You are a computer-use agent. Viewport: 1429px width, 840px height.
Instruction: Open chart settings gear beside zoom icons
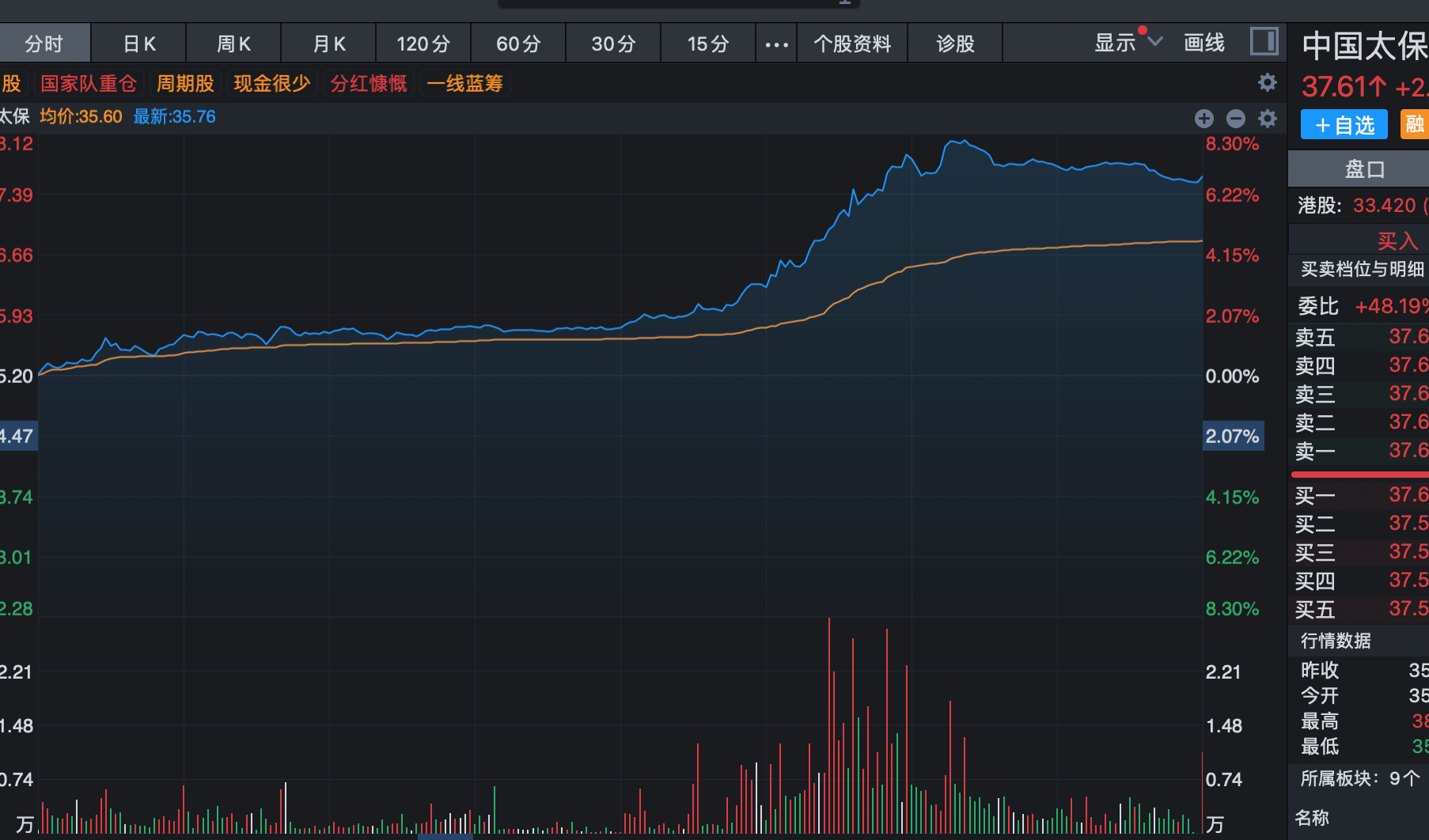coord(1268,119)
